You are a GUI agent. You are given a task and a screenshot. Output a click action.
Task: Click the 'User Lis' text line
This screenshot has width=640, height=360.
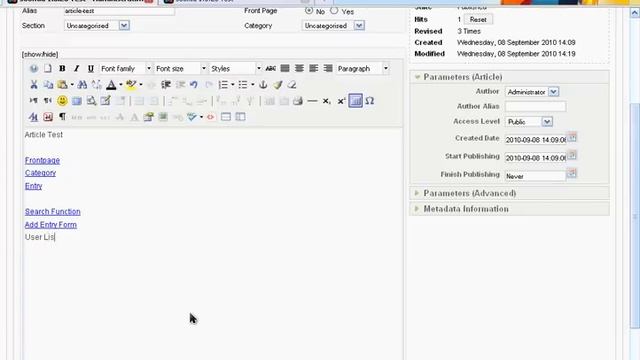40,237
